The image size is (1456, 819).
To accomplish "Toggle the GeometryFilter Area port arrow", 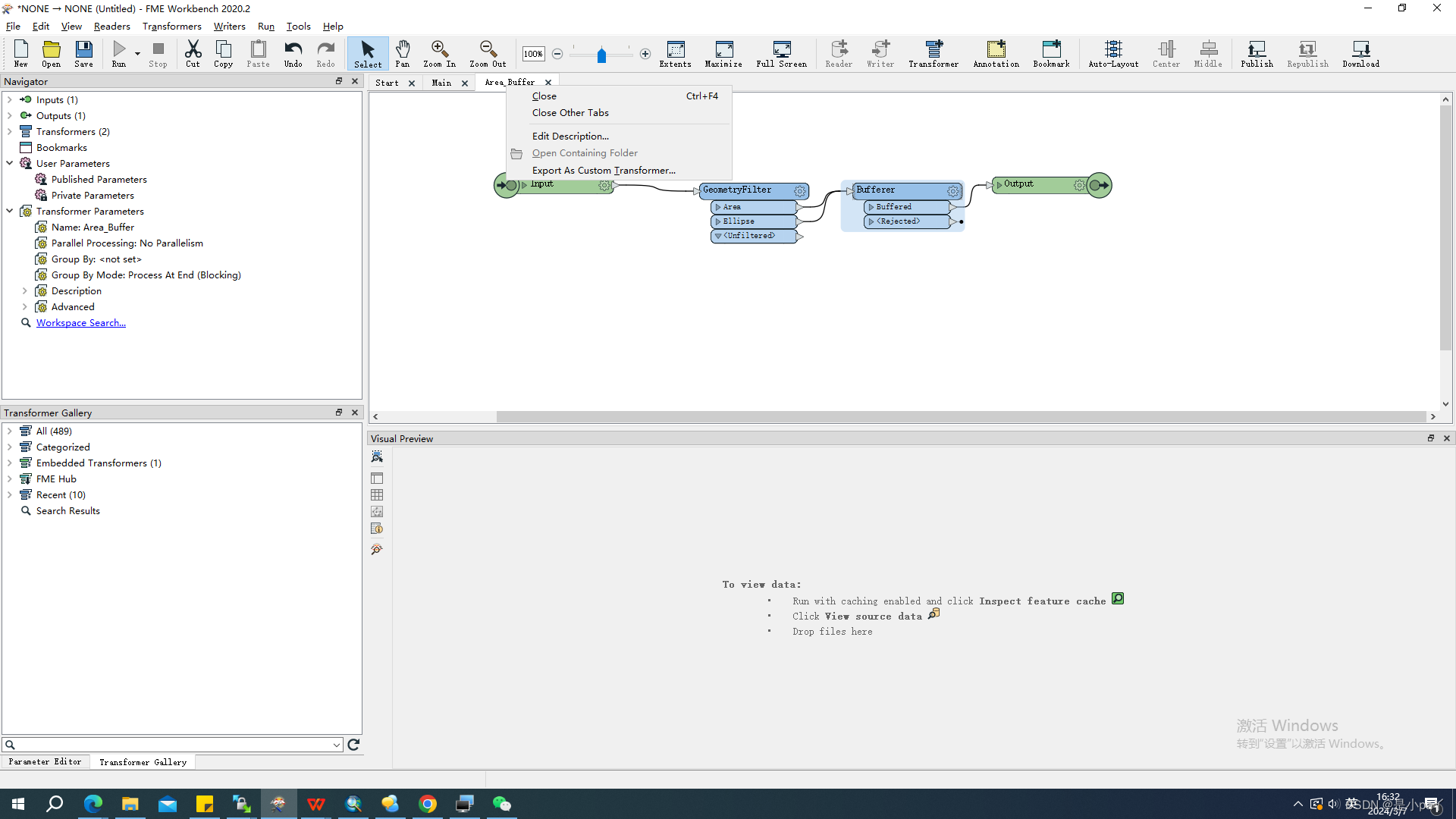I will tap(718, 207).
